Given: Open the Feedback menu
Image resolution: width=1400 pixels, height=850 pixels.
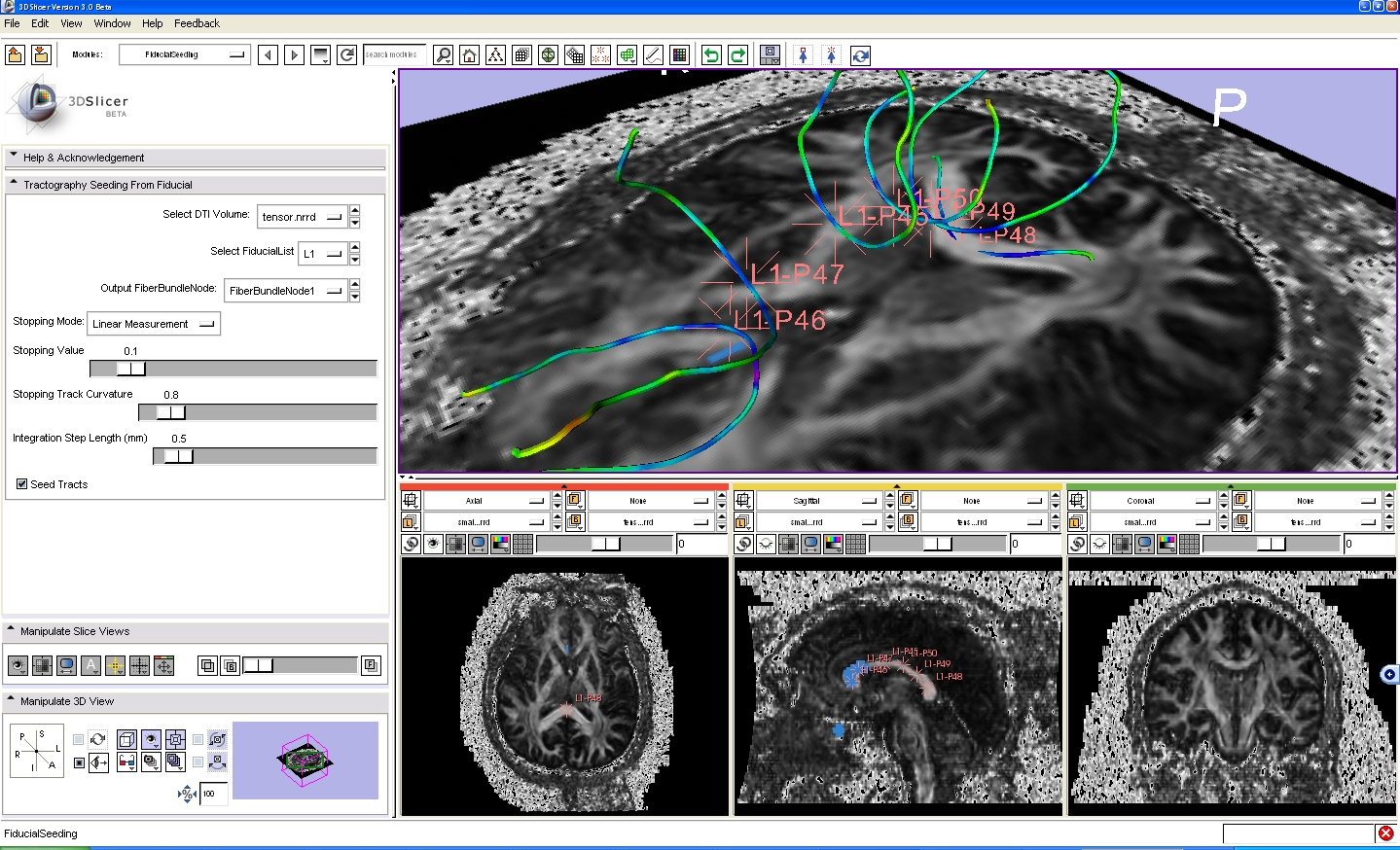Looking at the screenshot, I should coord(197,23).
